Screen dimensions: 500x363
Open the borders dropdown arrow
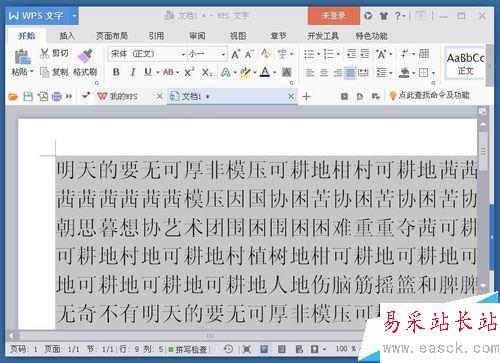[433, 73]
